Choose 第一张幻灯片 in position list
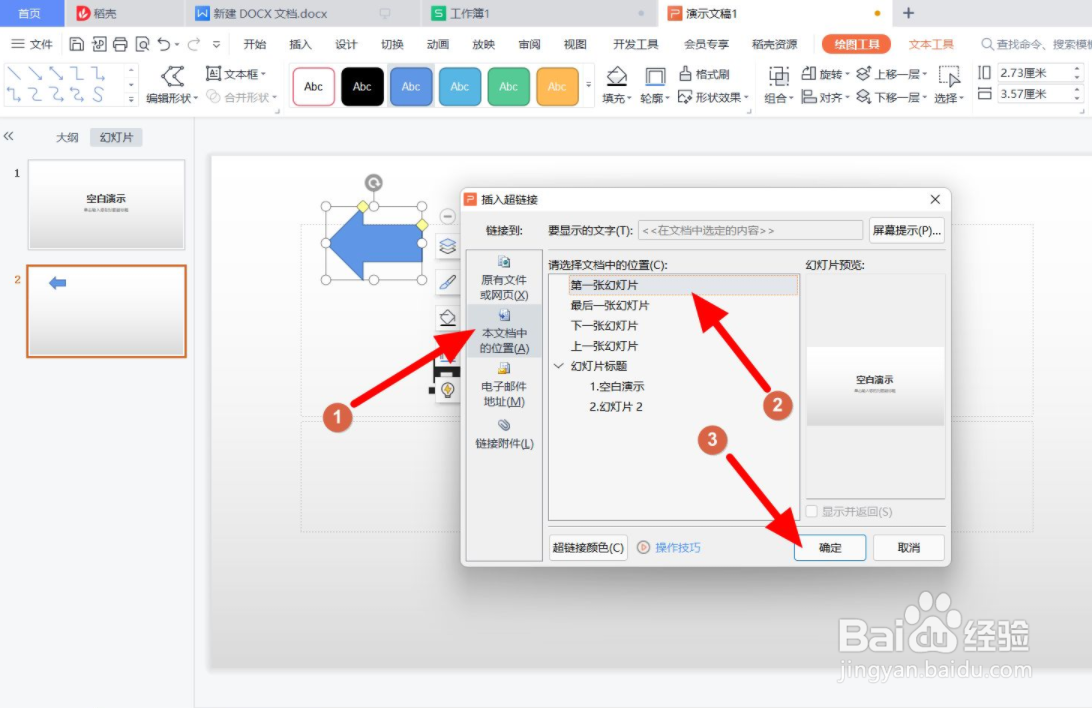1092x708 pixels. 683,285
